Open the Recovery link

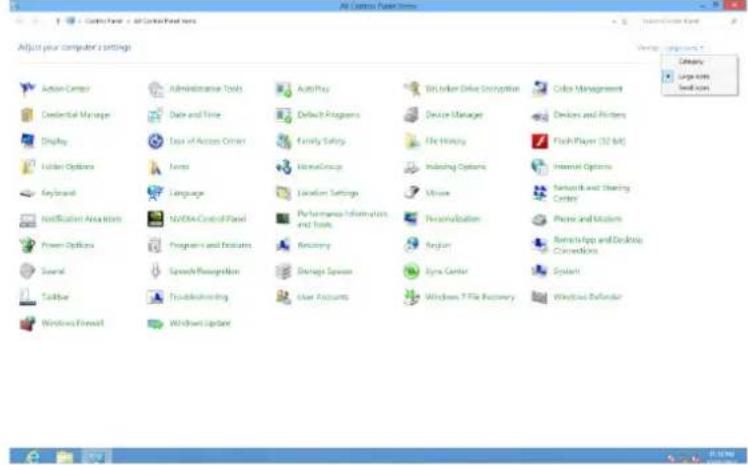(314, 245)
